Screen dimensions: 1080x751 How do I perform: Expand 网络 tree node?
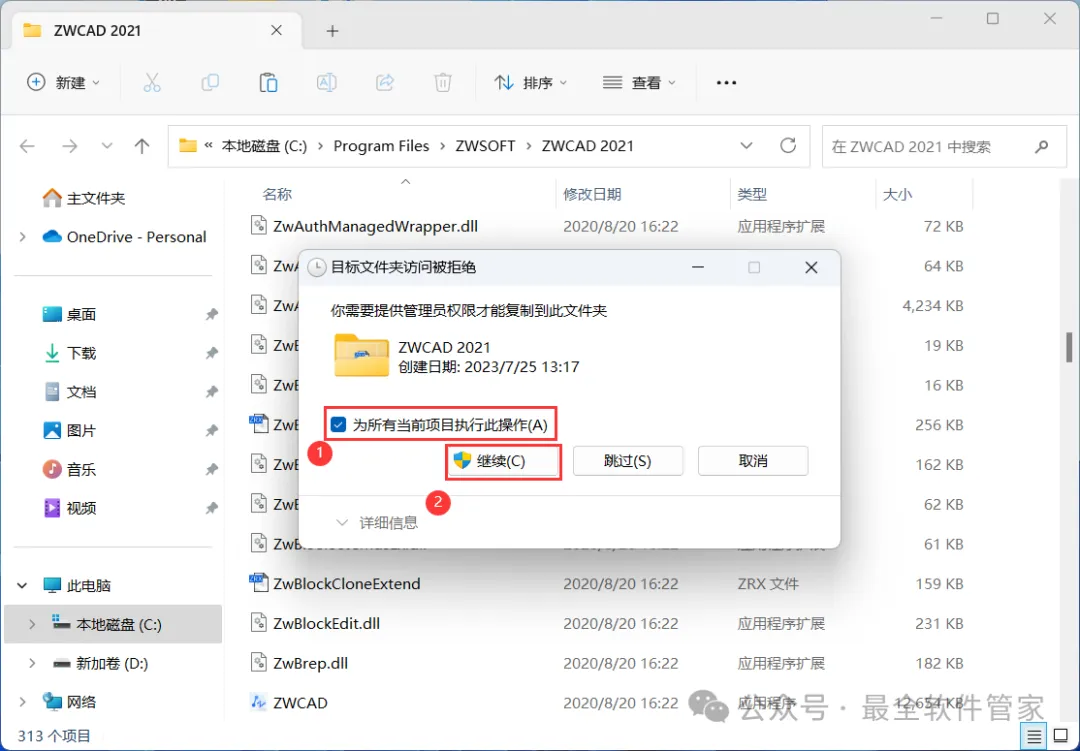tap(22, 702)
